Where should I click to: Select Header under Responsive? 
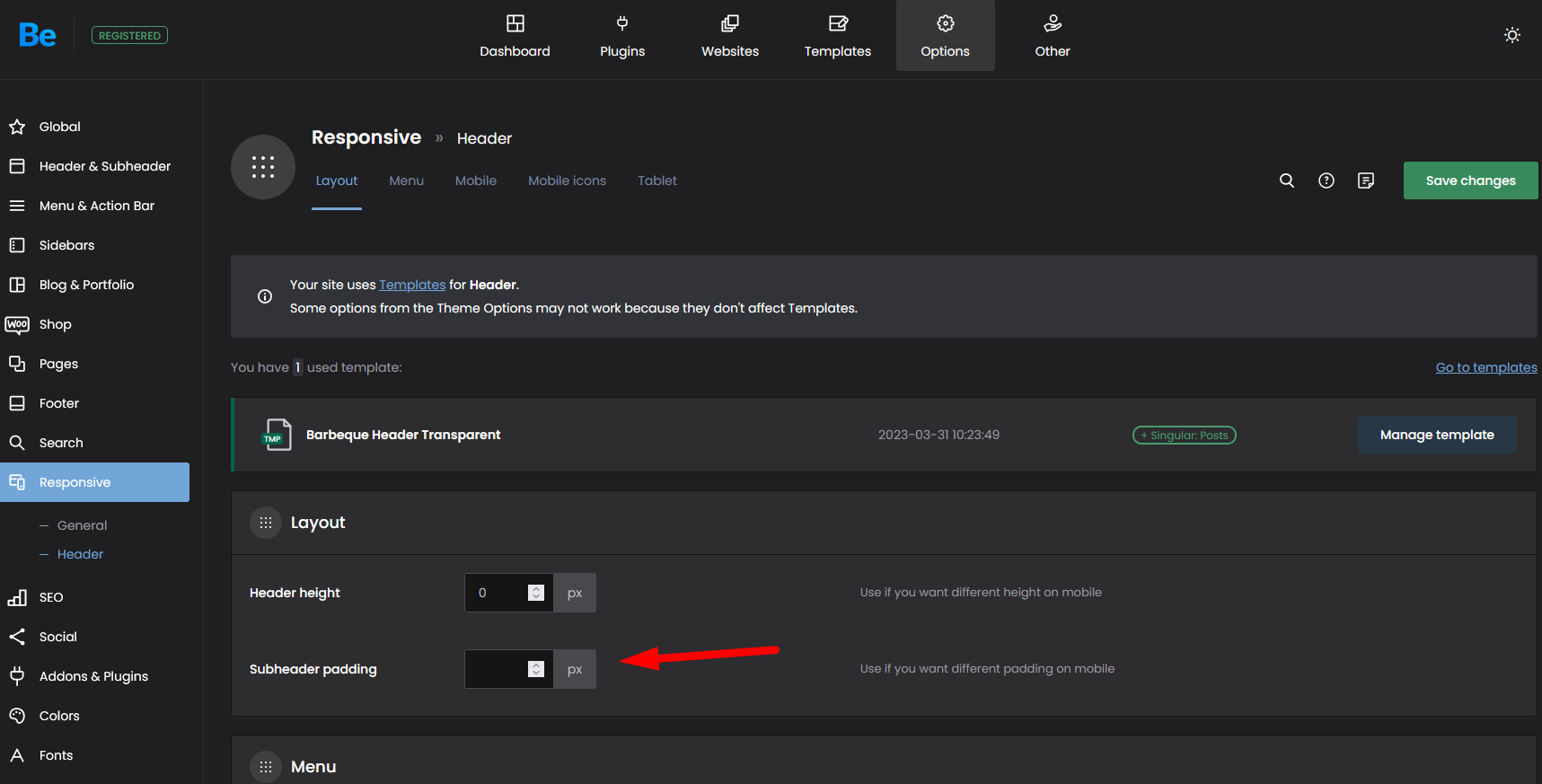[80, 554]
